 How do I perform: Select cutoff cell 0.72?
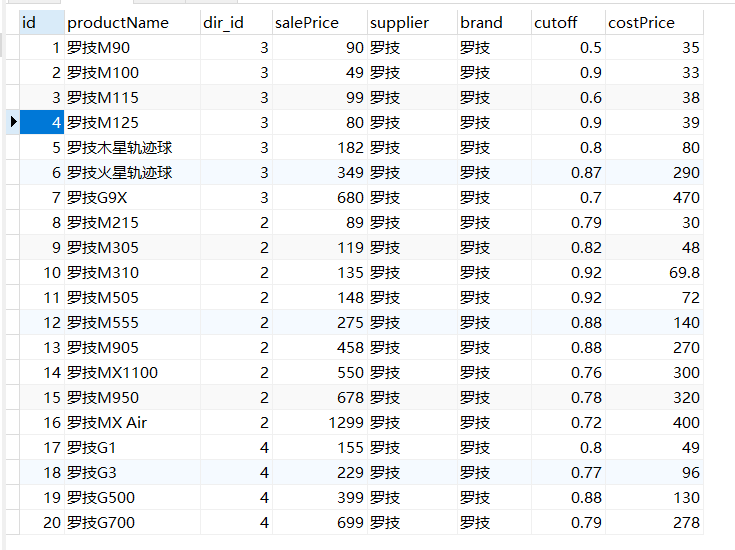click(568, 422)
